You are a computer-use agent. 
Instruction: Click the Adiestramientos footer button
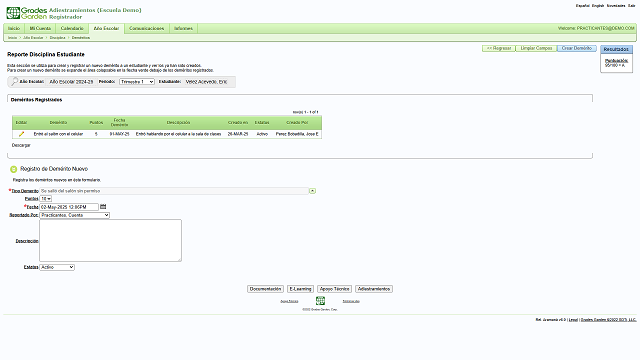click(x=374, y=289)
